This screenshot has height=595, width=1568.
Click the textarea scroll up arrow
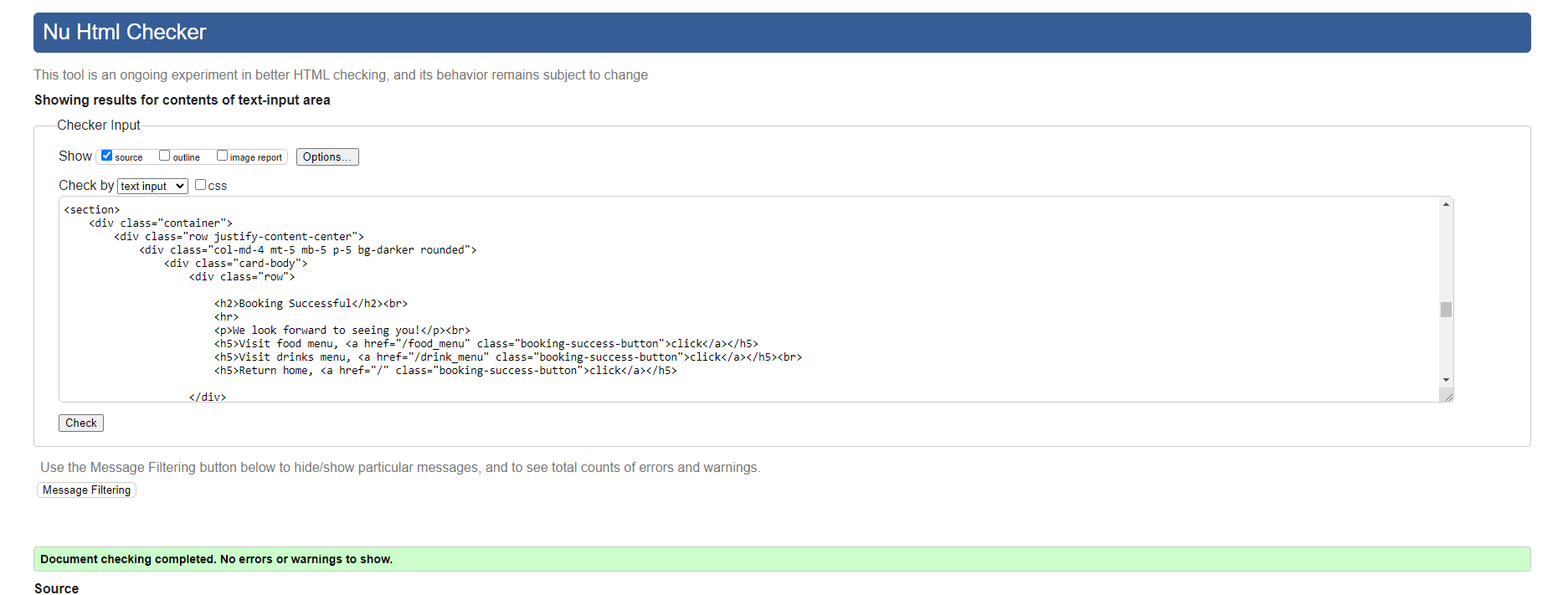(1446, 204)
